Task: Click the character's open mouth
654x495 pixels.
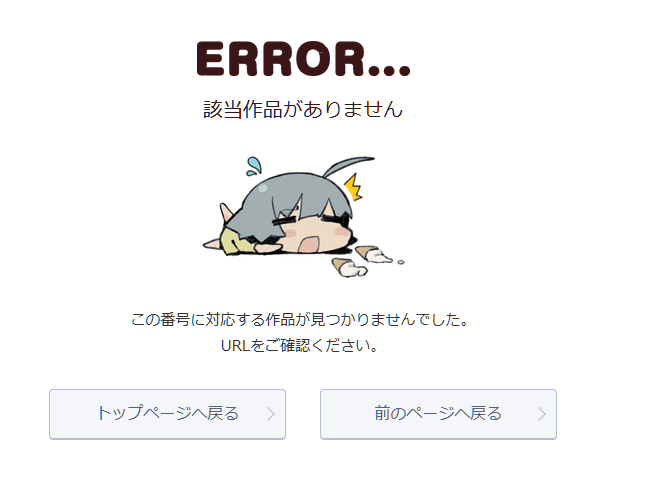Action: tap(310, 244)
